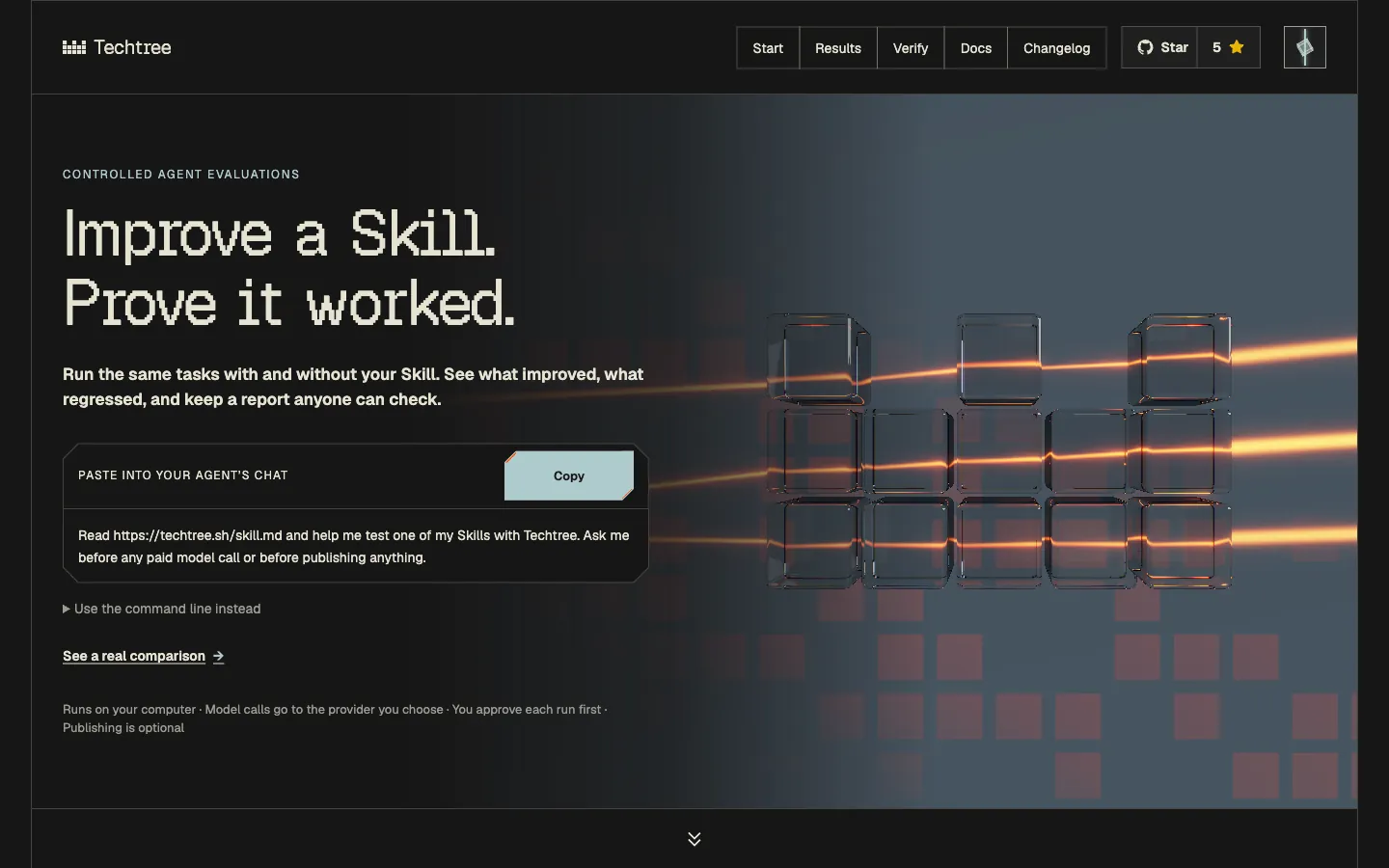Go to the Results page
Image resolution: width=1389 pixels, height=868 pixels.
click(x=838, y=47)
